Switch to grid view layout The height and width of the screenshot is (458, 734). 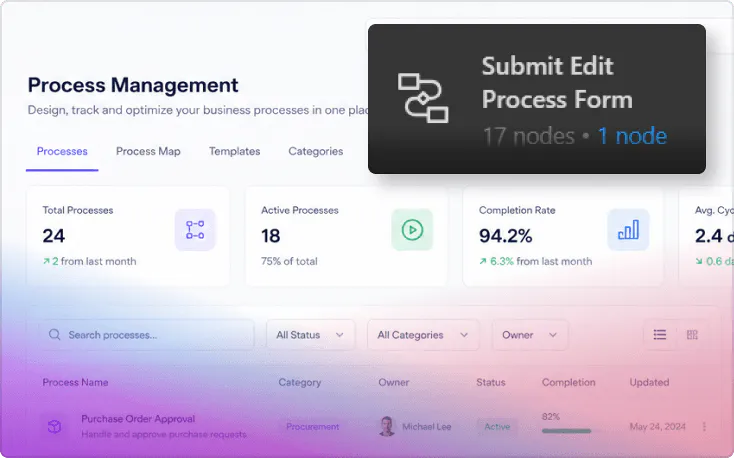click(x=692, y=335)
